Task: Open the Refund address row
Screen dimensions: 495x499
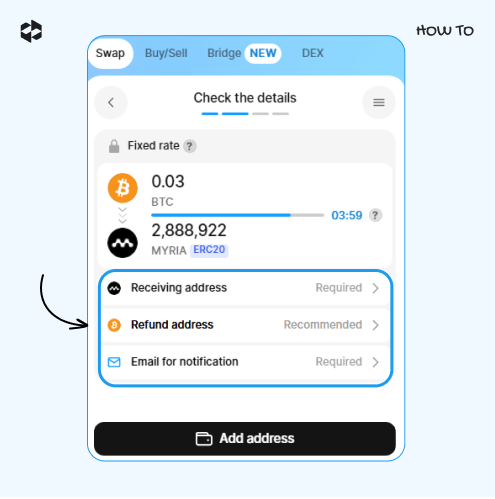Action: (245, 325)
